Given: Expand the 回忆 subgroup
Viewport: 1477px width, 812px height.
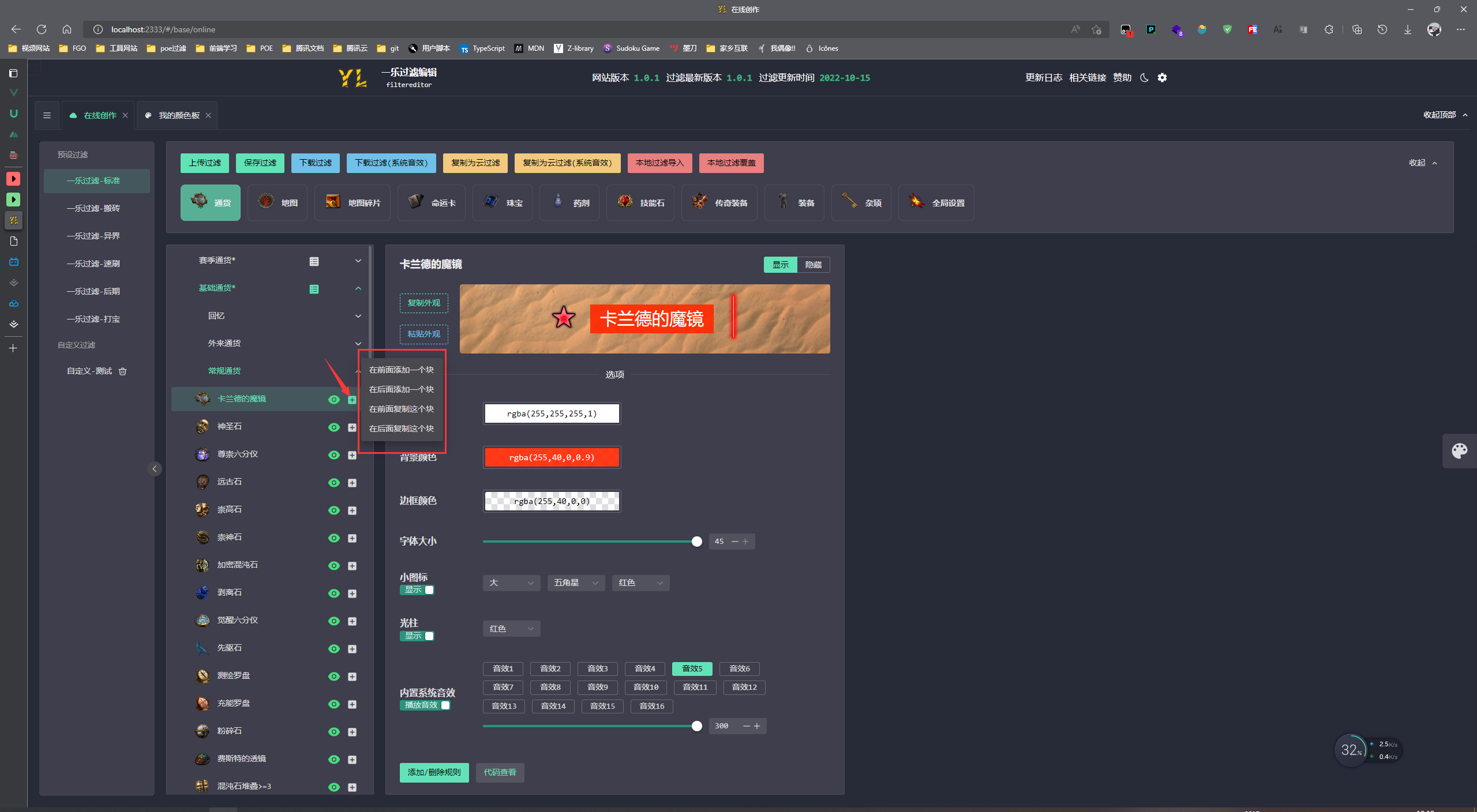Looking at the screenshot, I should point(358,316).
